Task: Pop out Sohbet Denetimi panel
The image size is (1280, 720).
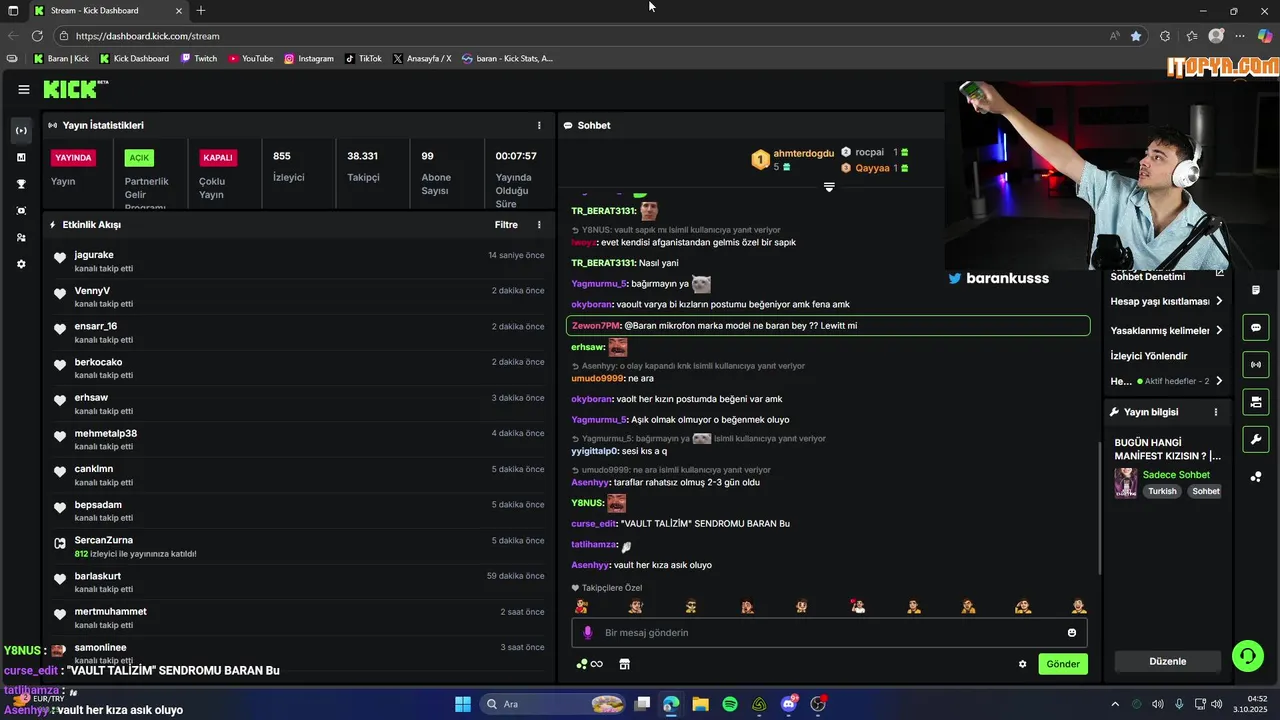Action: [1219, 273]
